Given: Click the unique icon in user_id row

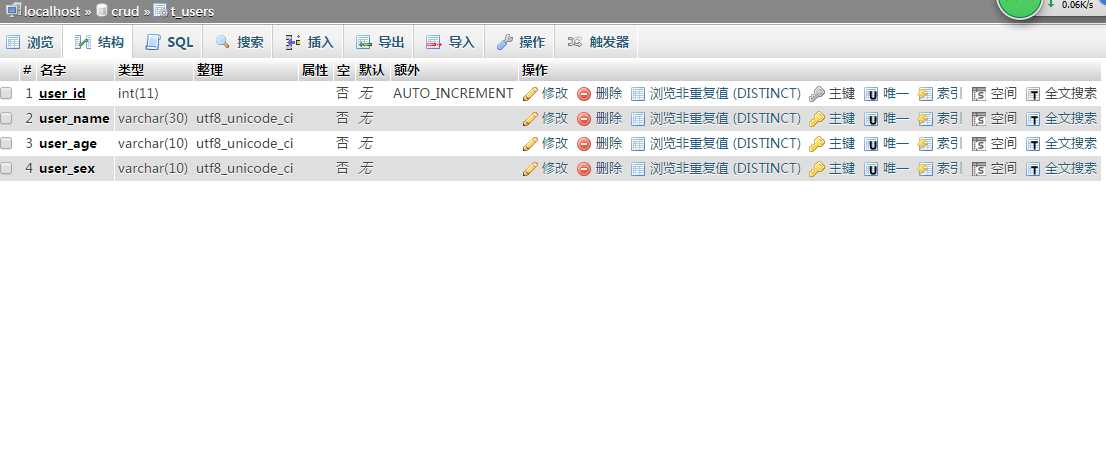Looking at the screenshot, I should (871, 95).
